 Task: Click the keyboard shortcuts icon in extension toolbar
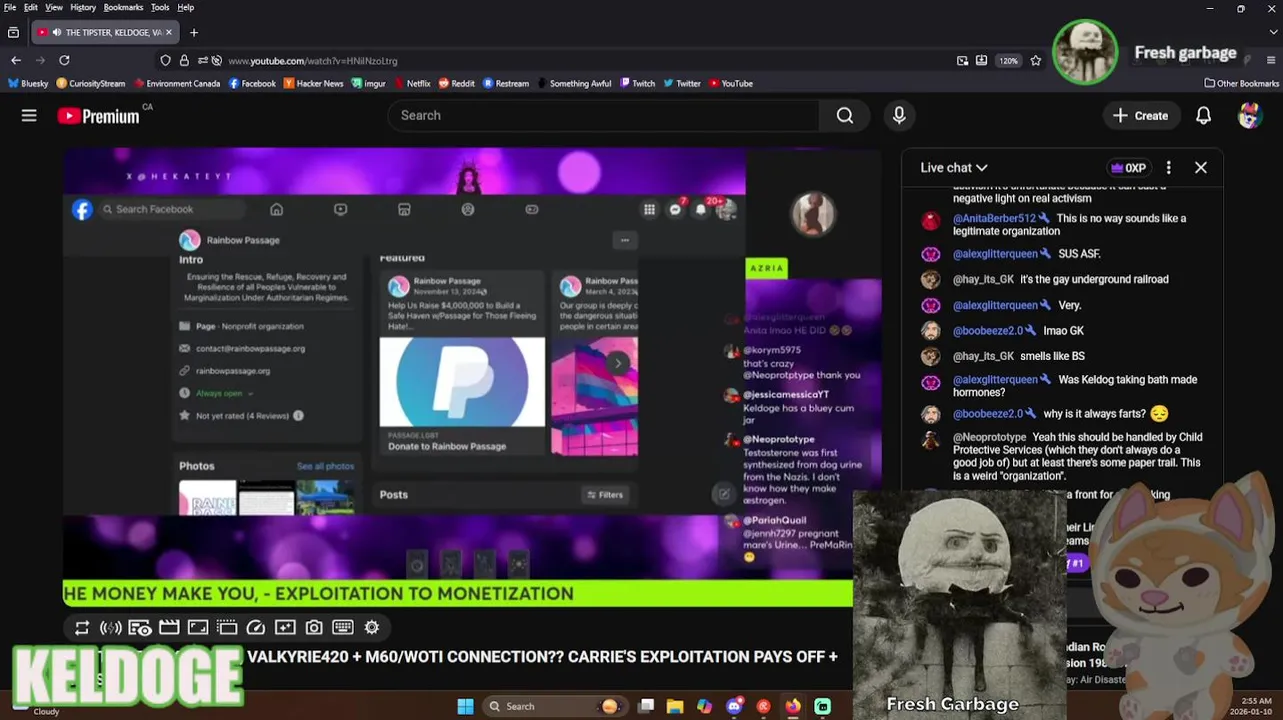pyautogui.click(x=343, y=627)
